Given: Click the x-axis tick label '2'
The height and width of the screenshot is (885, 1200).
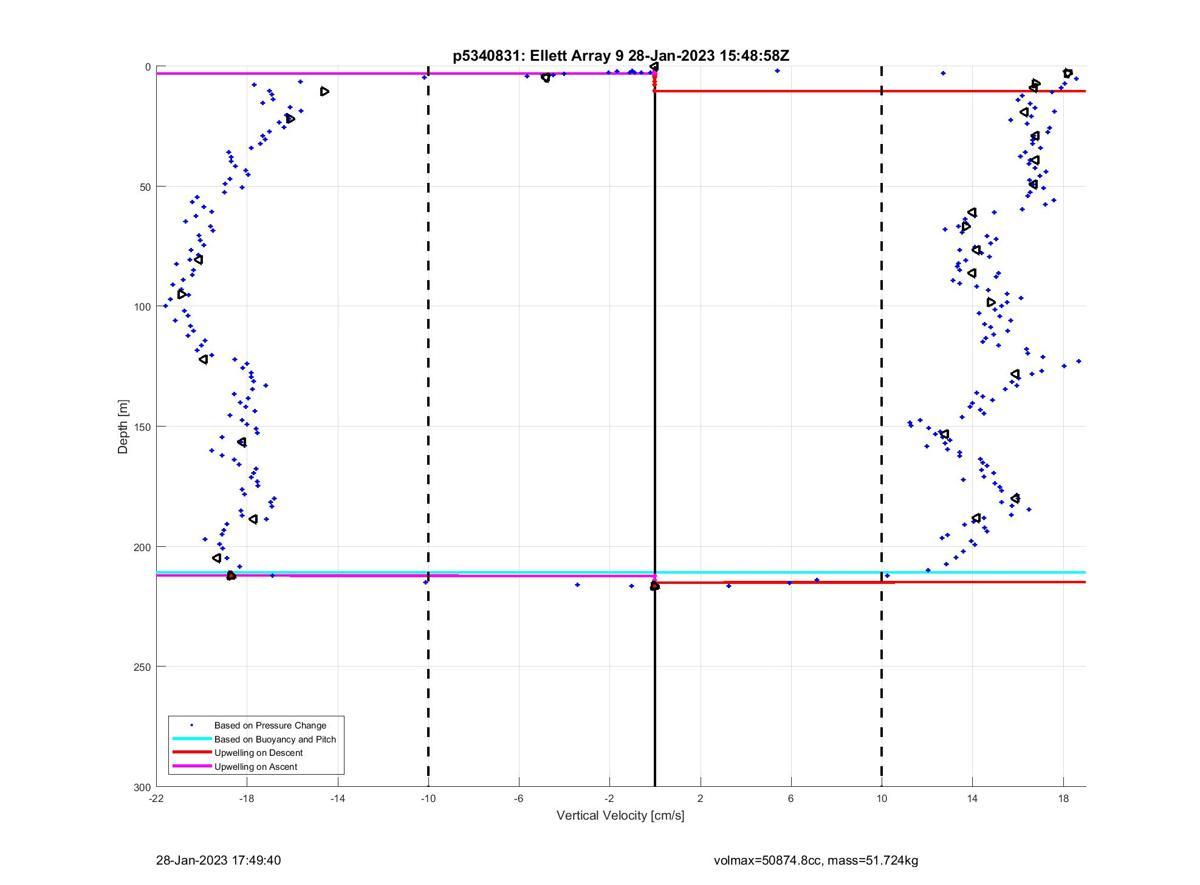Looking at the screenshot, I should coord(700,798).
